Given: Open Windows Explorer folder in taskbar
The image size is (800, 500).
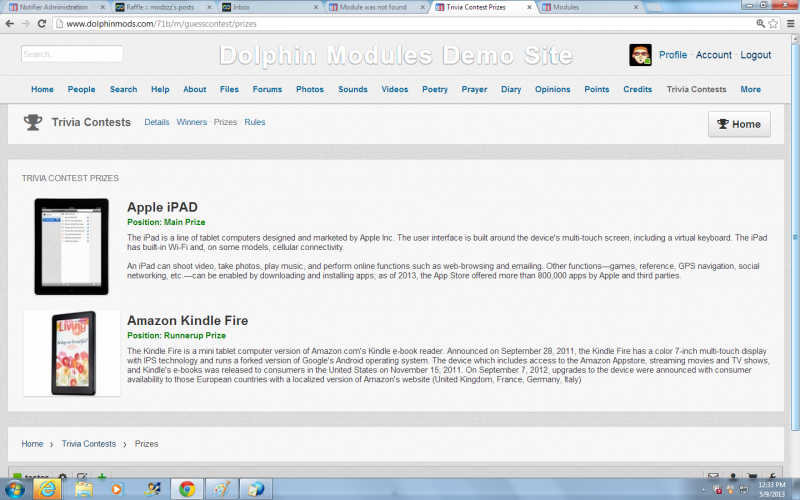Looking at the screenshot, I should [83, 489].
